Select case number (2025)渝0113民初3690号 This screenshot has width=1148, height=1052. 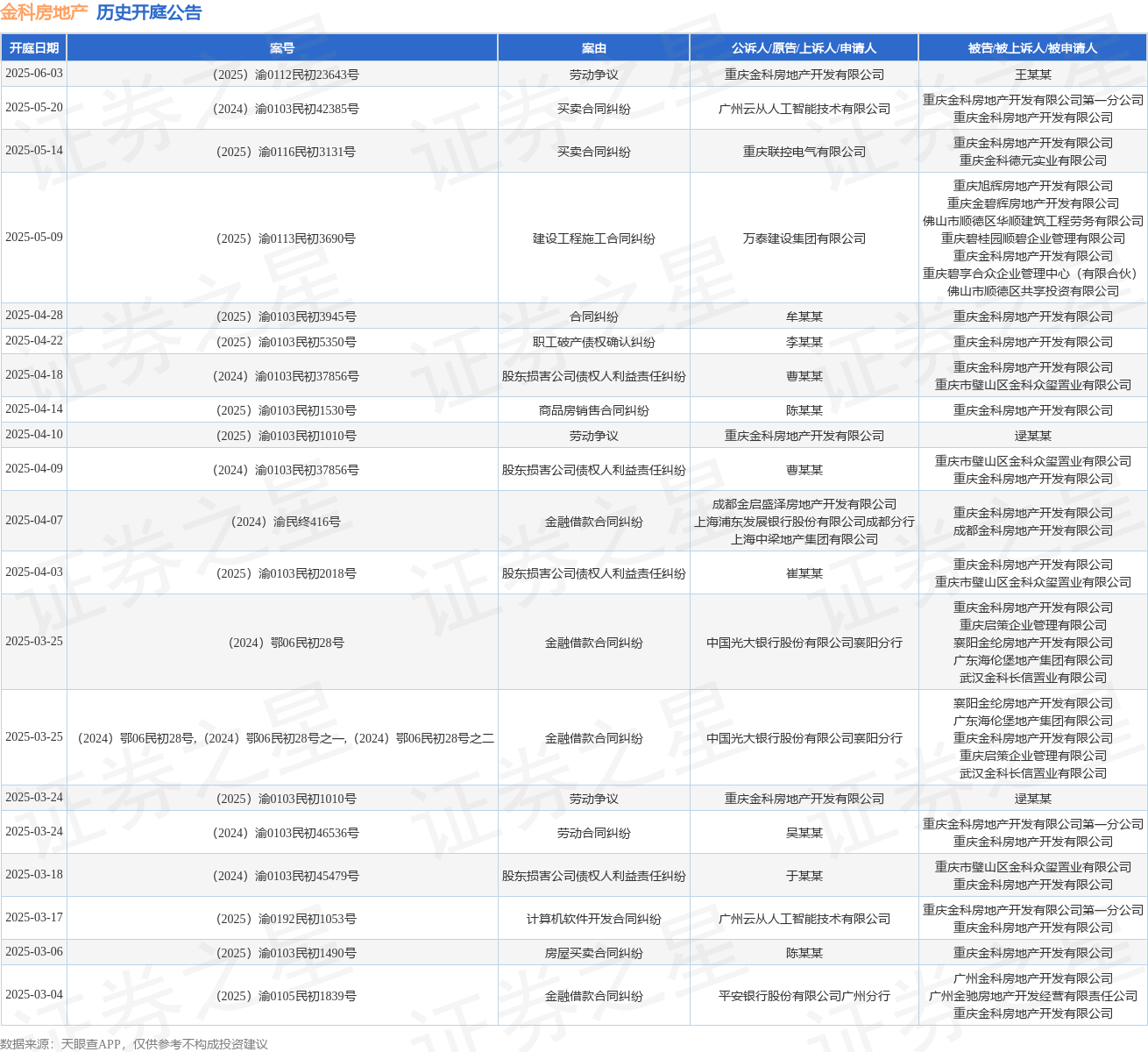[x=282, y=238]
